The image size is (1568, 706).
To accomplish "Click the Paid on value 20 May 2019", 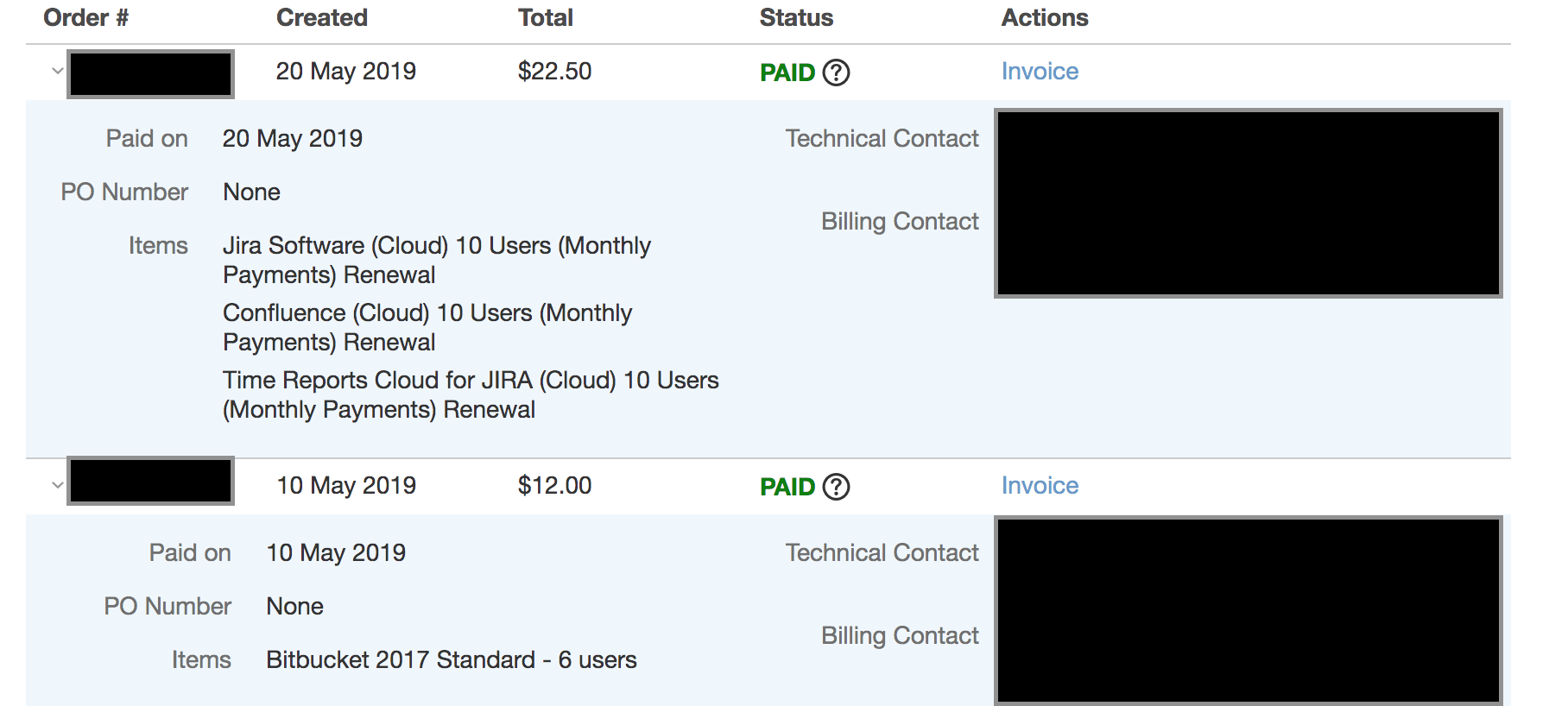I will pos(293,139).
